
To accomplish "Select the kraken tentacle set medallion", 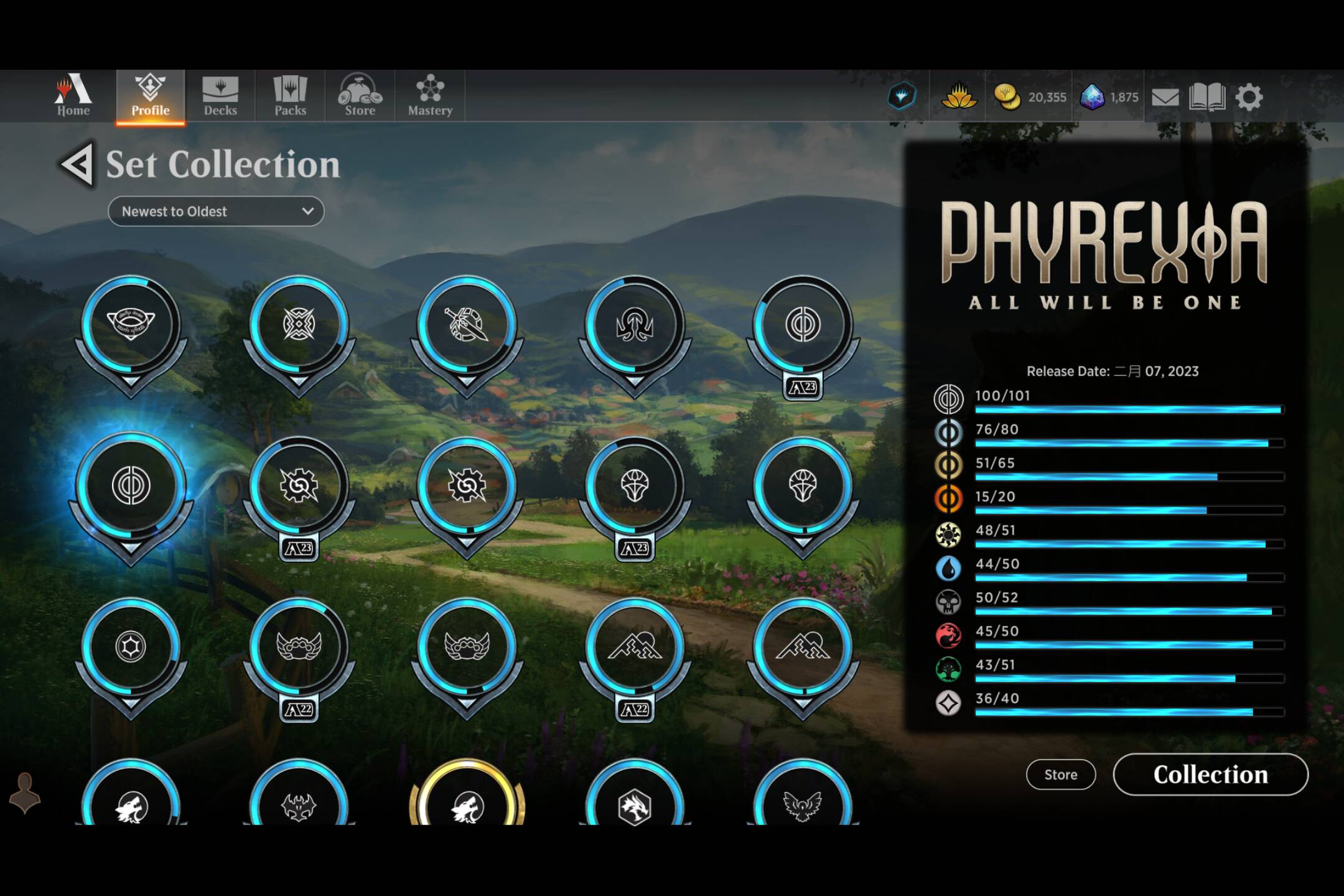I will (634, 325).
